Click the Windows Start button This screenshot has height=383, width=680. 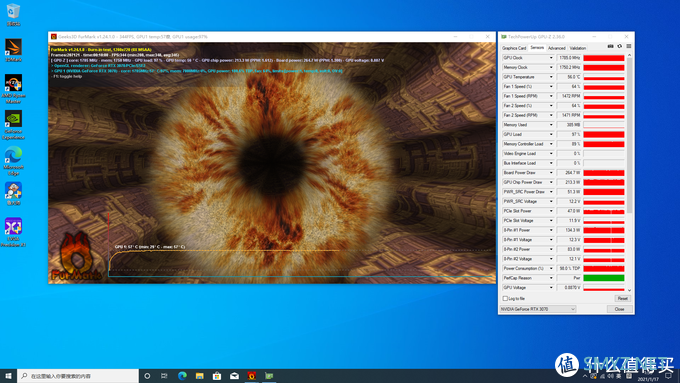pyautogui.click(x=8, y=376)
